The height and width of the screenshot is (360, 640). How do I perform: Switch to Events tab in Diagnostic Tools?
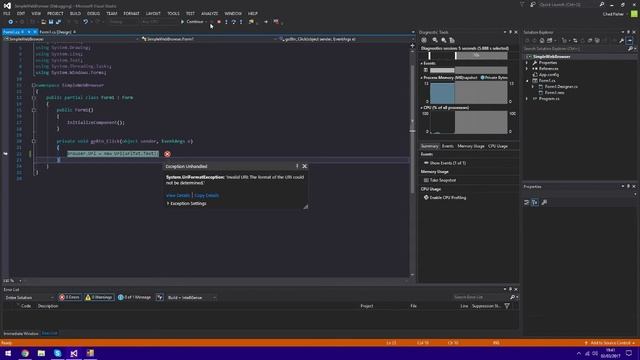pos(448,146)
